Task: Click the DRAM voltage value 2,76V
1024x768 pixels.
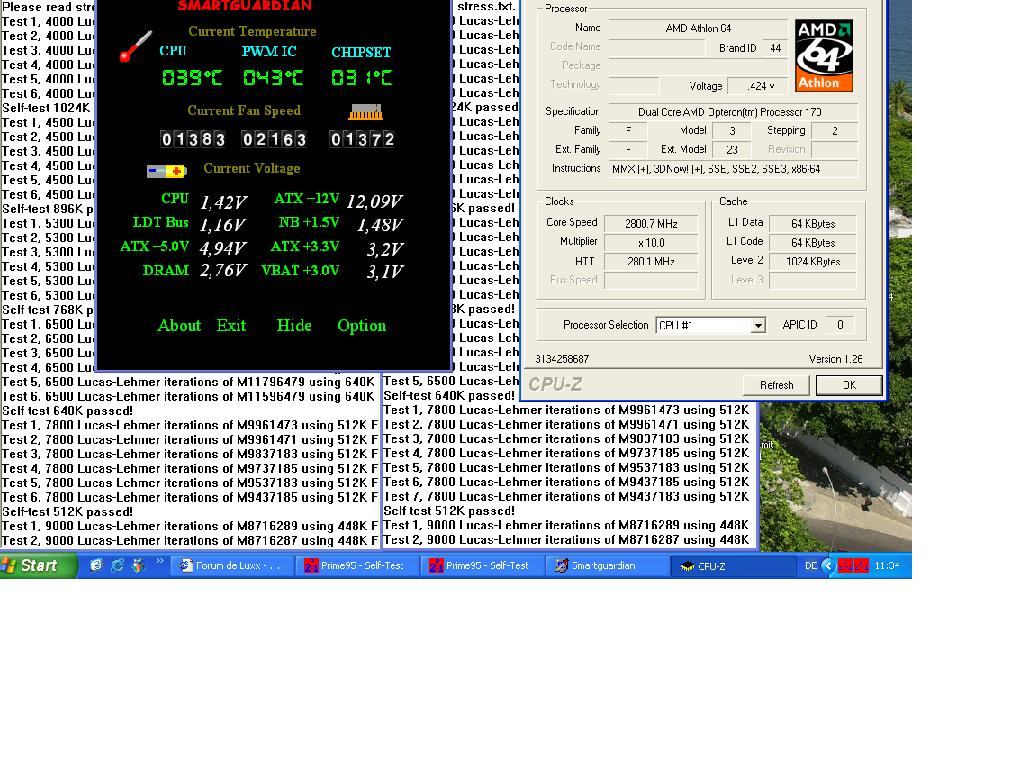Action: click(223, 271)
